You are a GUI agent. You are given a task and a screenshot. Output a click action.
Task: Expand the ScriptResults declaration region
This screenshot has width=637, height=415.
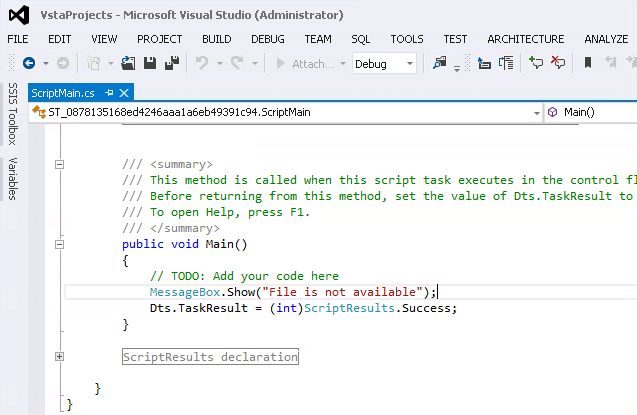pos(60,357)
